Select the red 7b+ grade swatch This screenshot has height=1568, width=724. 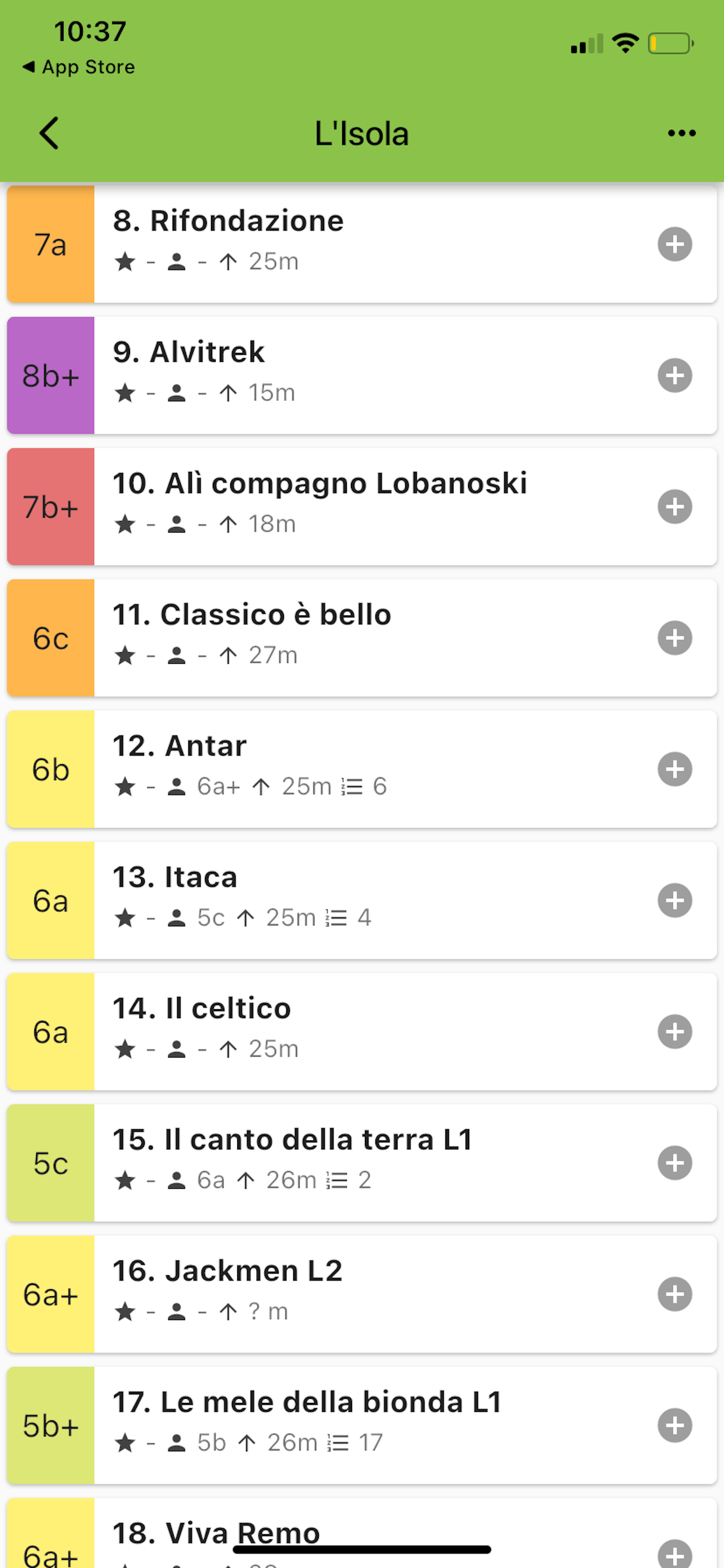[x=51, y=506]
